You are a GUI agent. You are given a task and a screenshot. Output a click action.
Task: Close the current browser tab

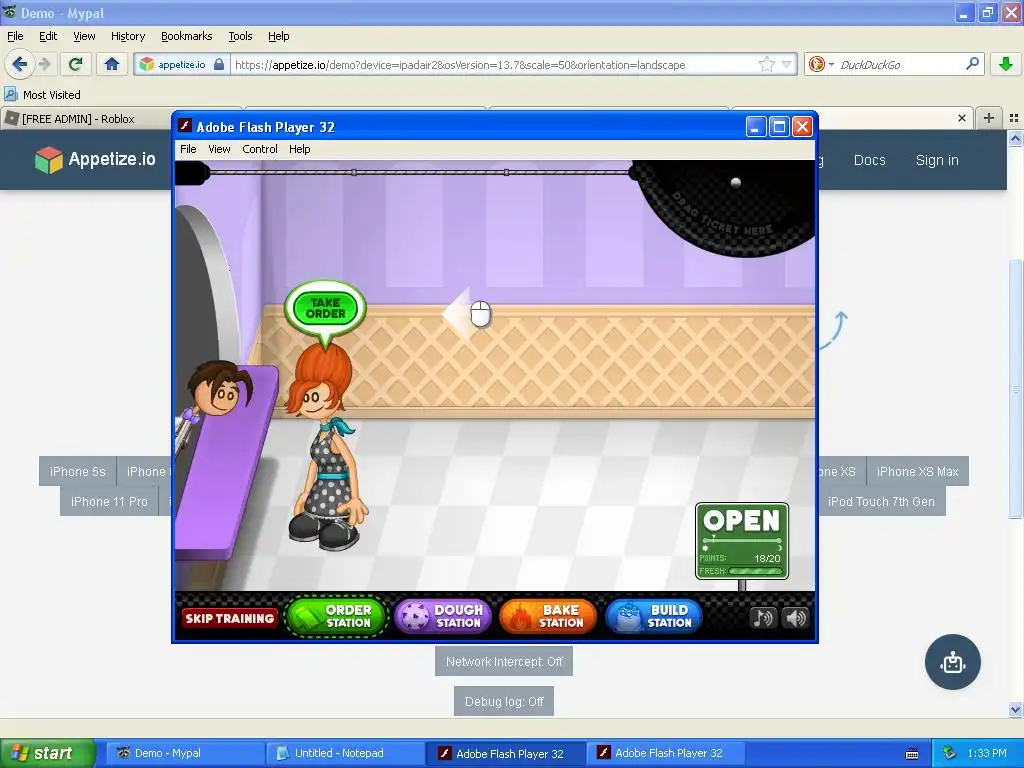tap(961, 118)
